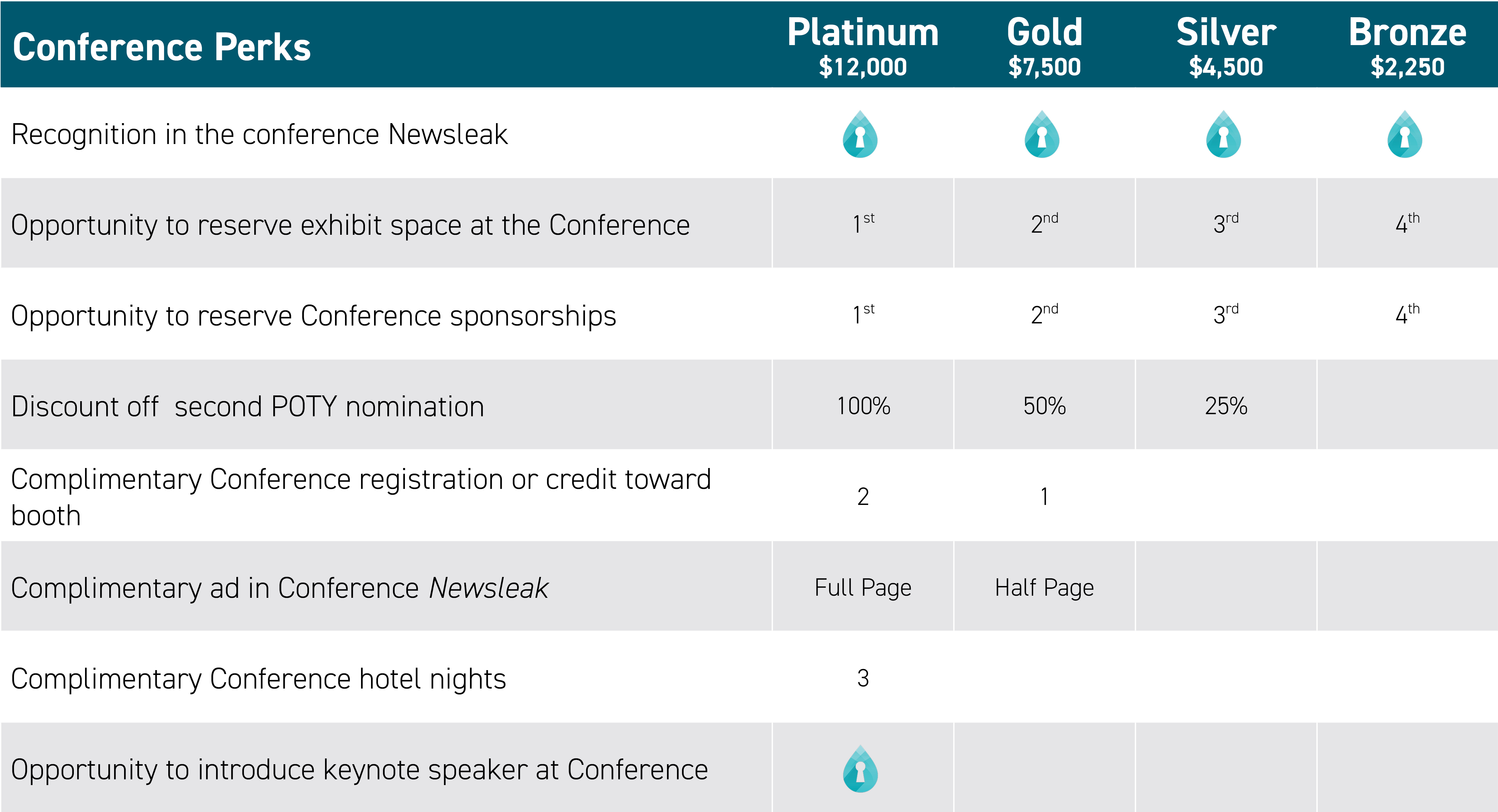This screenshot has width=1498, height=812.
Task: Click Platinum 1st in Conference sponsorships row
Action: point(863,314)
